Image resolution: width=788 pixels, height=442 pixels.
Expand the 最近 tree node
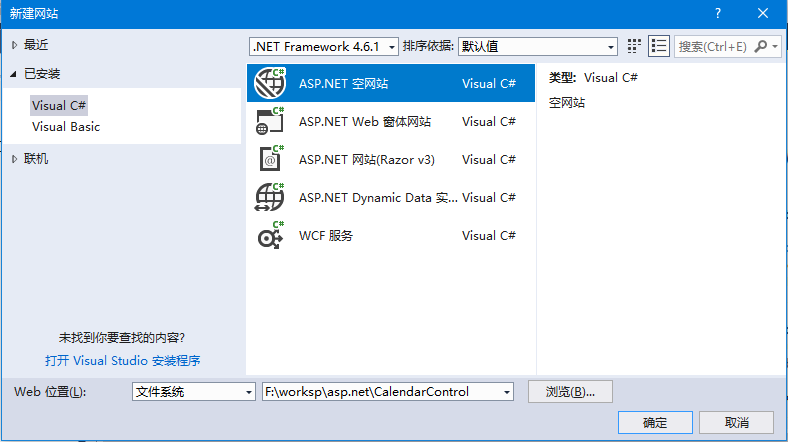pyautogui.click(x=14, y=45)
